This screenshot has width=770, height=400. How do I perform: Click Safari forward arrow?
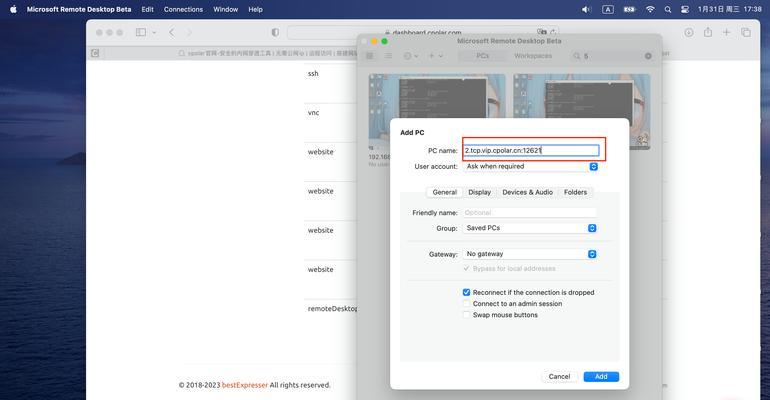point(190,32)
